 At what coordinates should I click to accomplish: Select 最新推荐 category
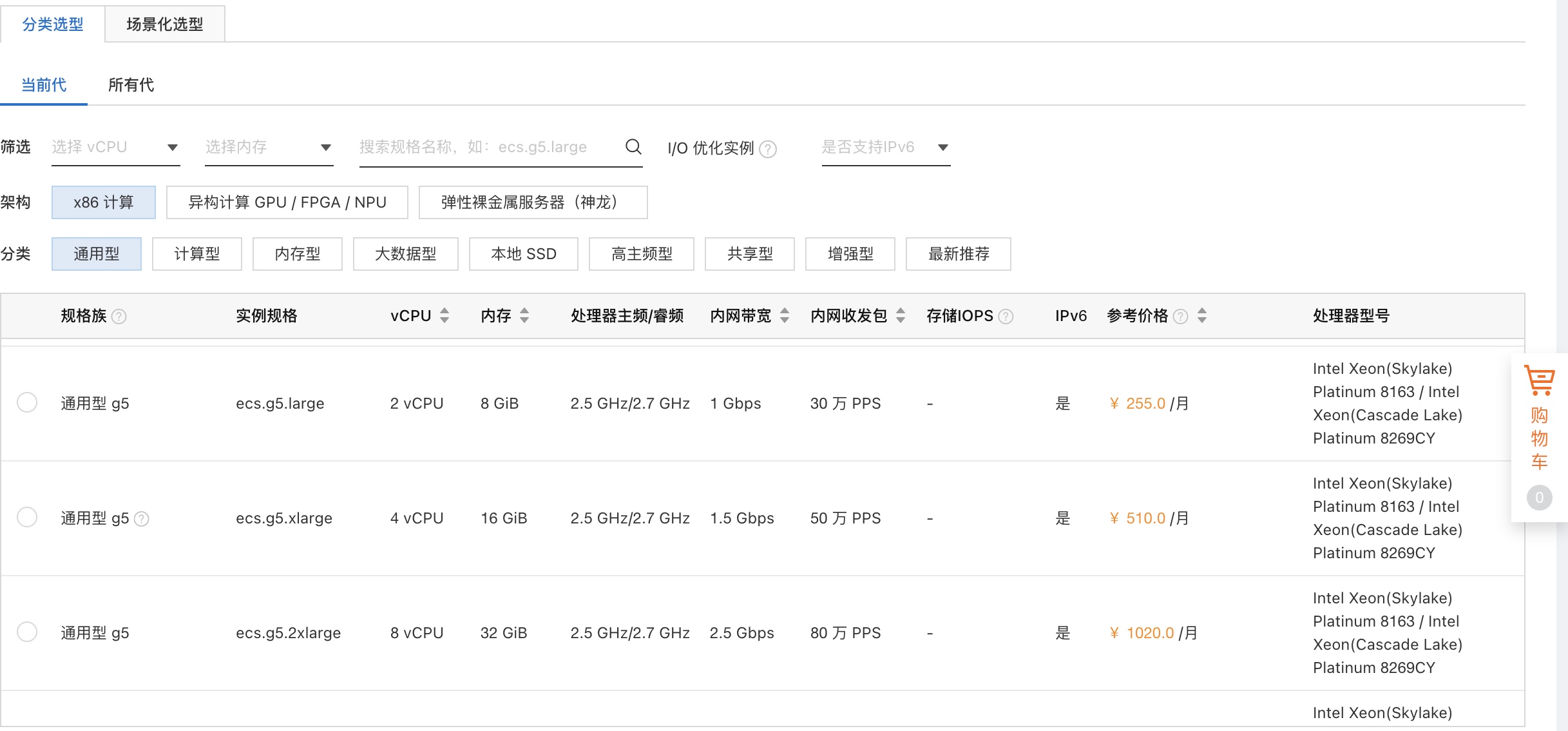[959, 254]
